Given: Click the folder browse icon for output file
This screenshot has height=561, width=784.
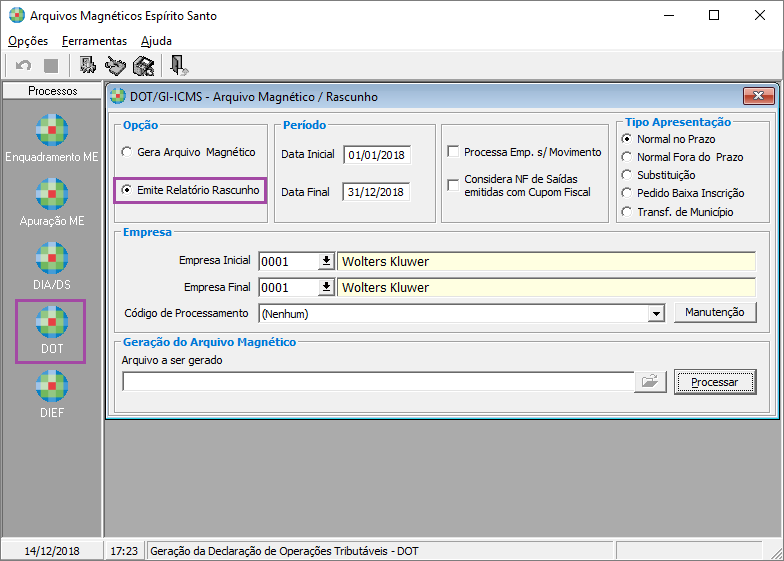Looking at the screenshot, I should click(x=650, y=382).
